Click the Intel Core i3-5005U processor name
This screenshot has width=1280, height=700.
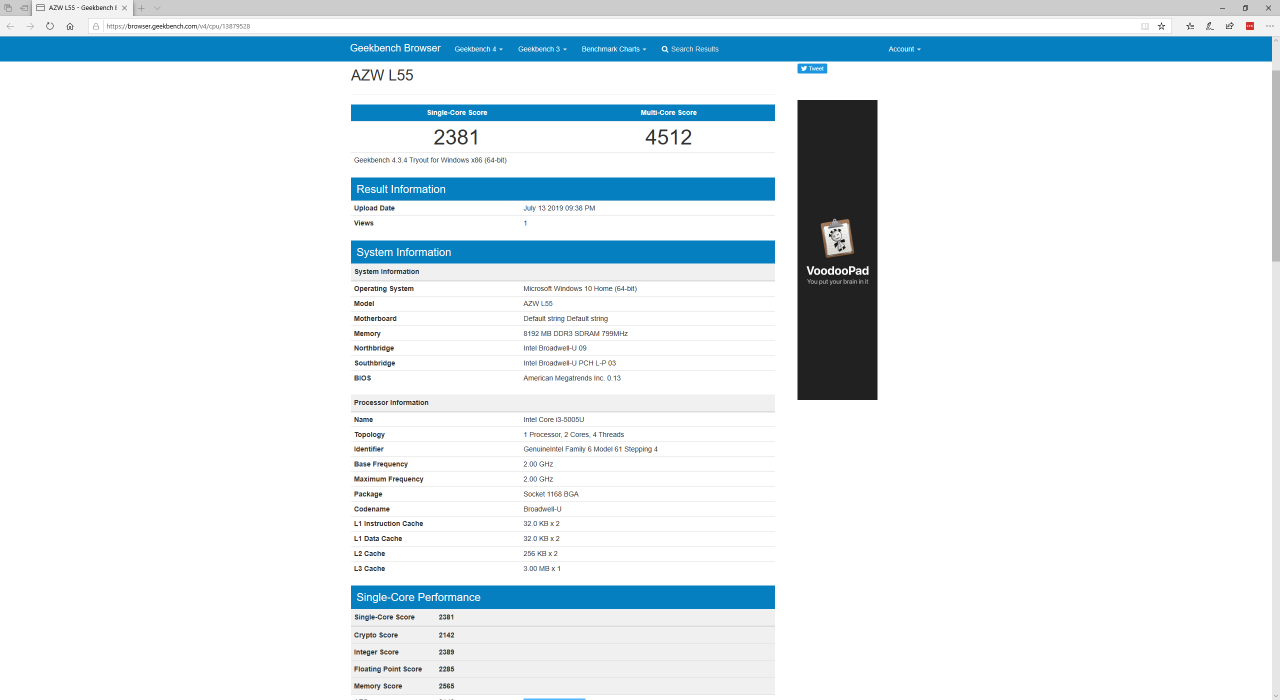(x=554, y=420)
